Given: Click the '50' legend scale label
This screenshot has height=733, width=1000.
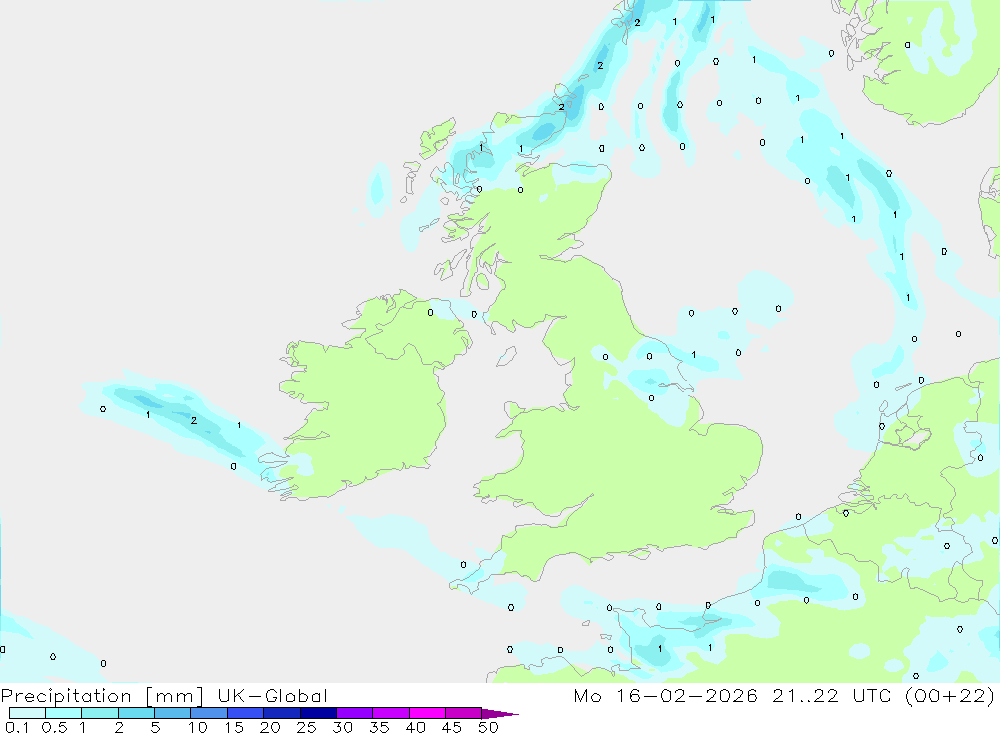Looking at the screenshot, I should pyautogui.click(x=488, y=727).
